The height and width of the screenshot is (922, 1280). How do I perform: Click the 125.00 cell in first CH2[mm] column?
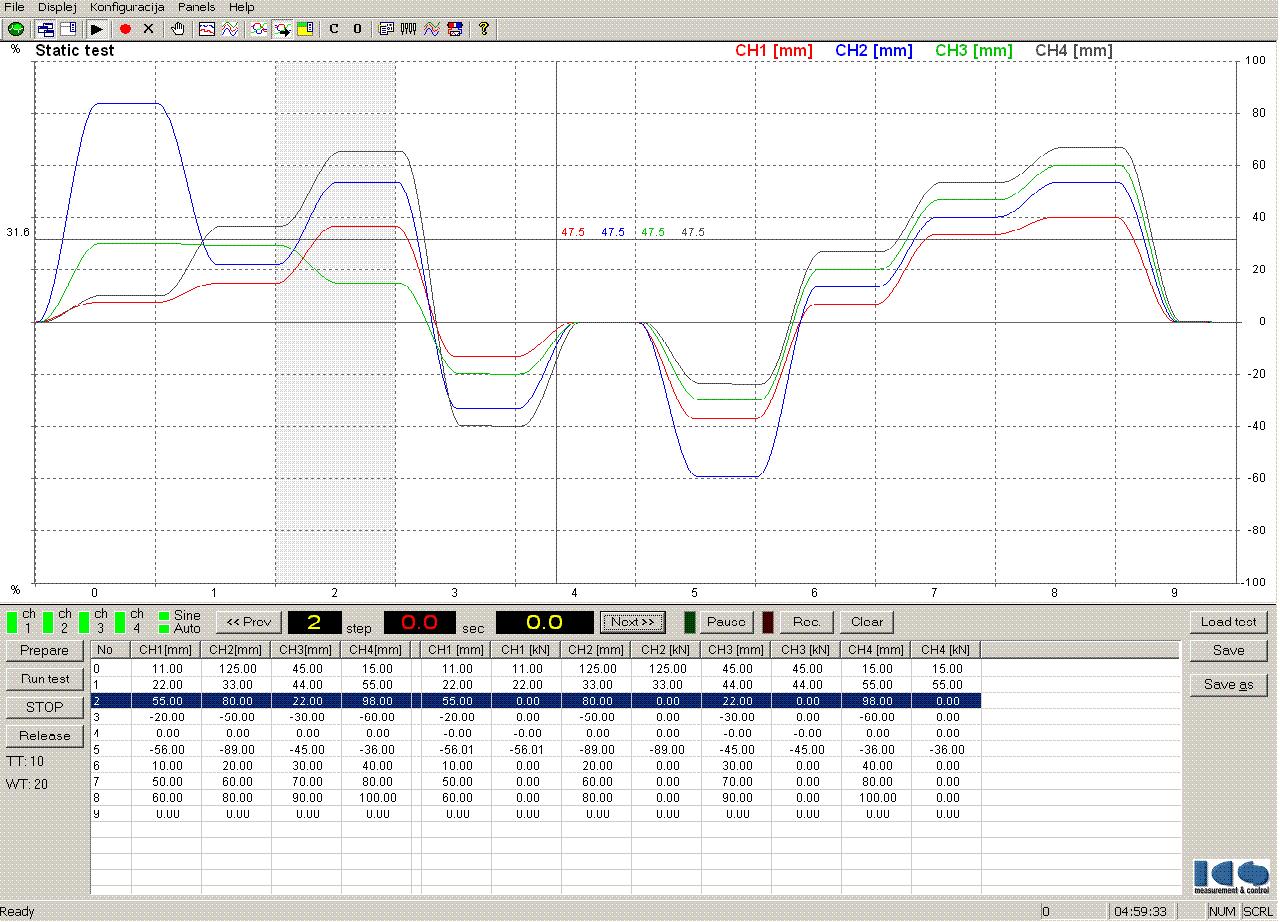coord(235,669)
